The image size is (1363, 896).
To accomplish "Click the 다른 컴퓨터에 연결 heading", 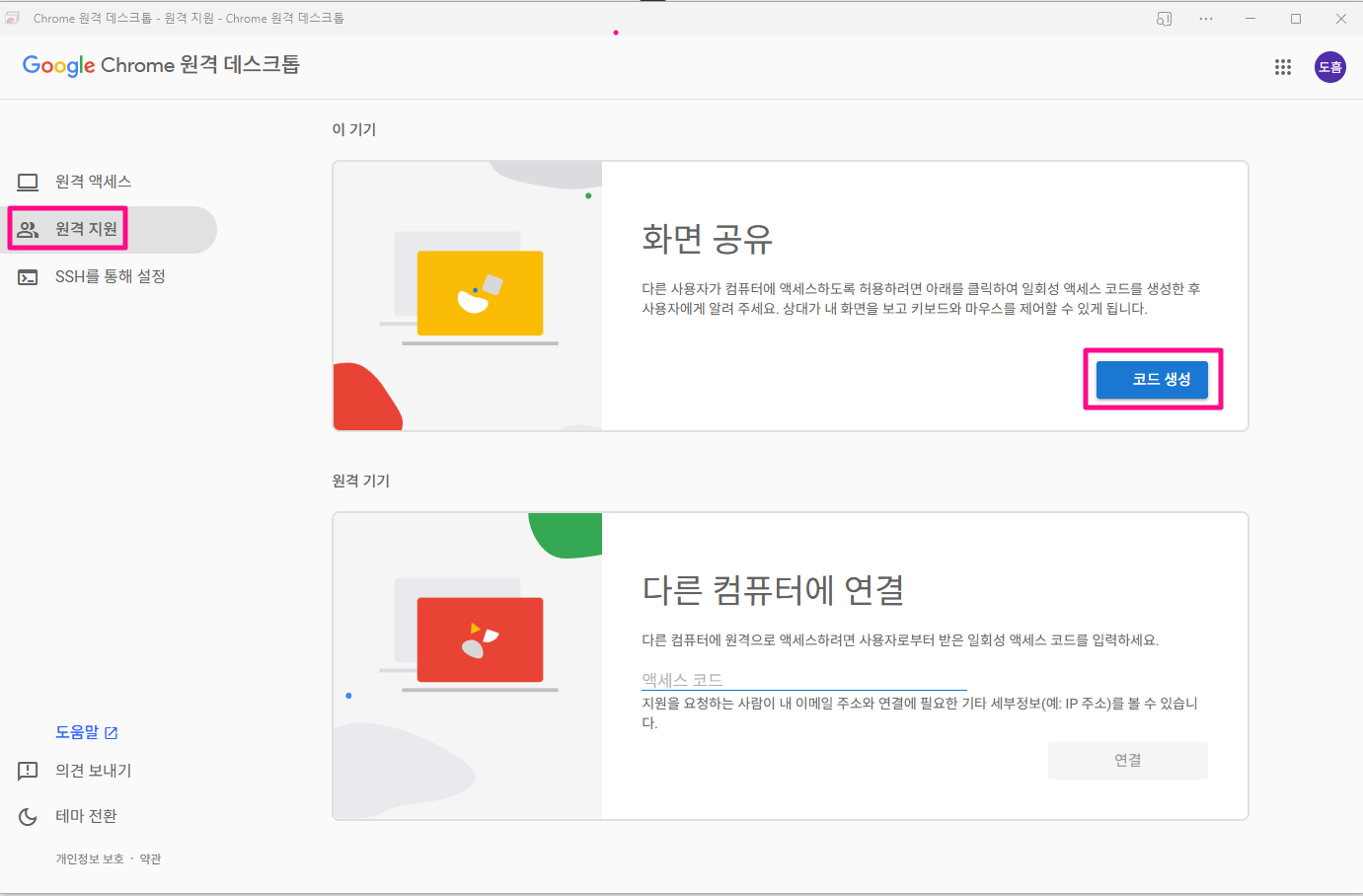I will 773,590.
